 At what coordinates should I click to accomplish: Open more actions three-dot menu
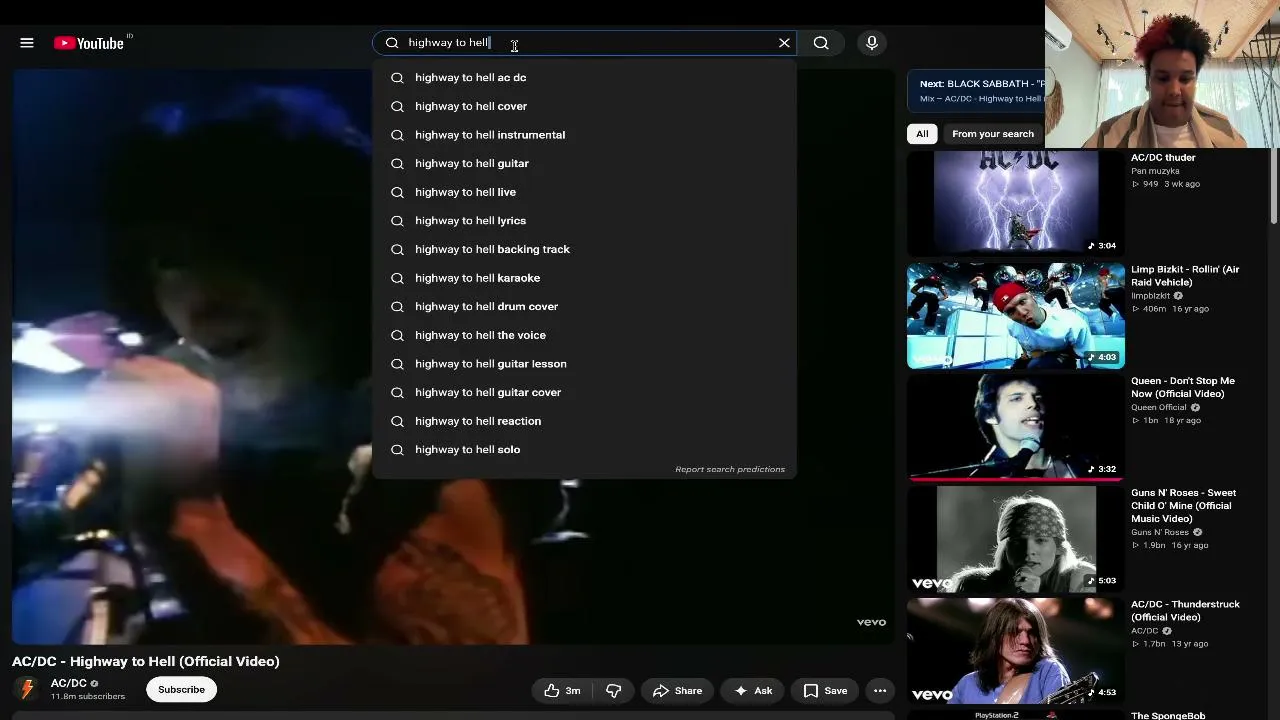point(880,691)
